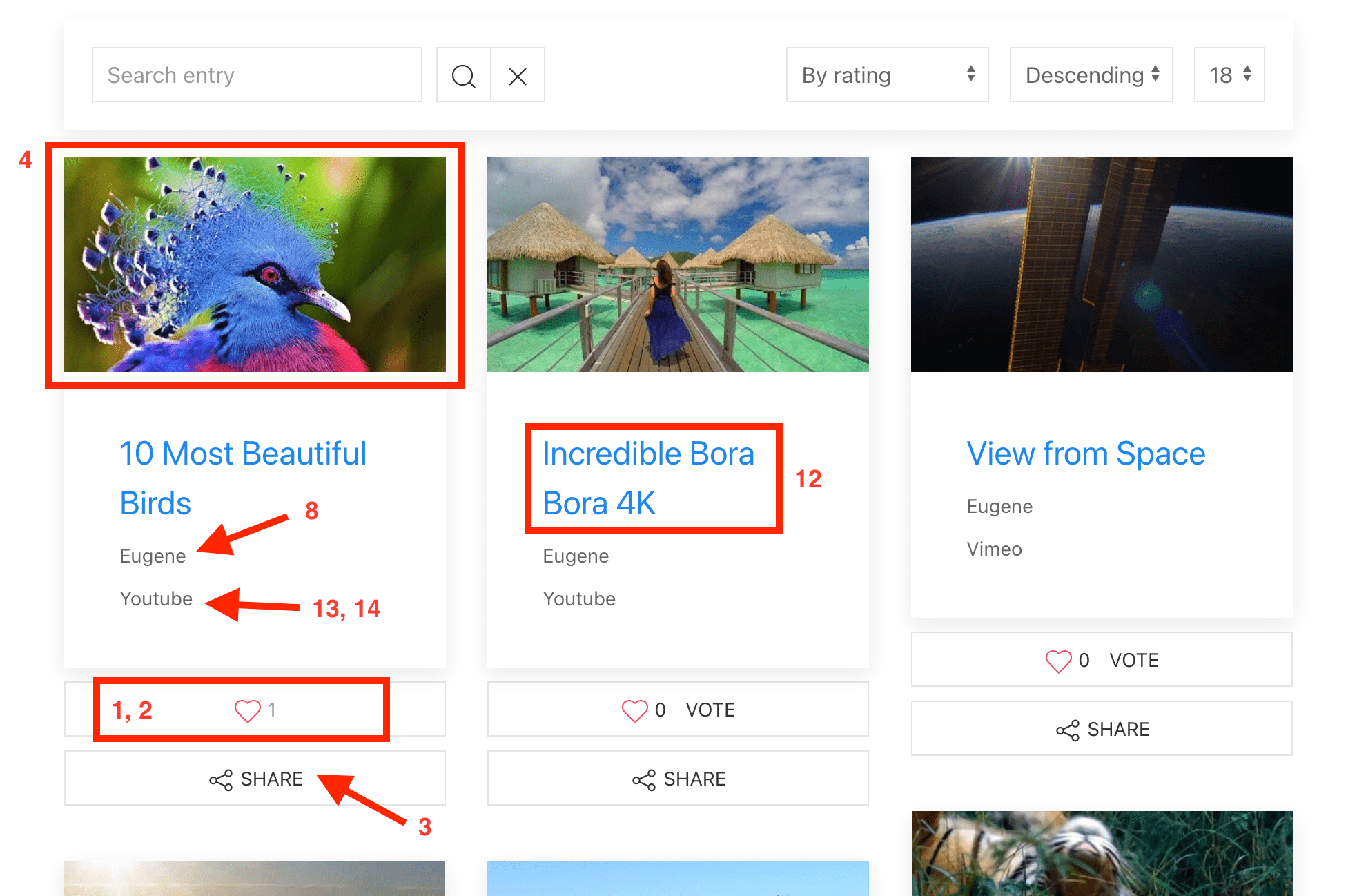The image size is (1357, 896).
Task: Click the magnifier search icon
Action: 463,75
